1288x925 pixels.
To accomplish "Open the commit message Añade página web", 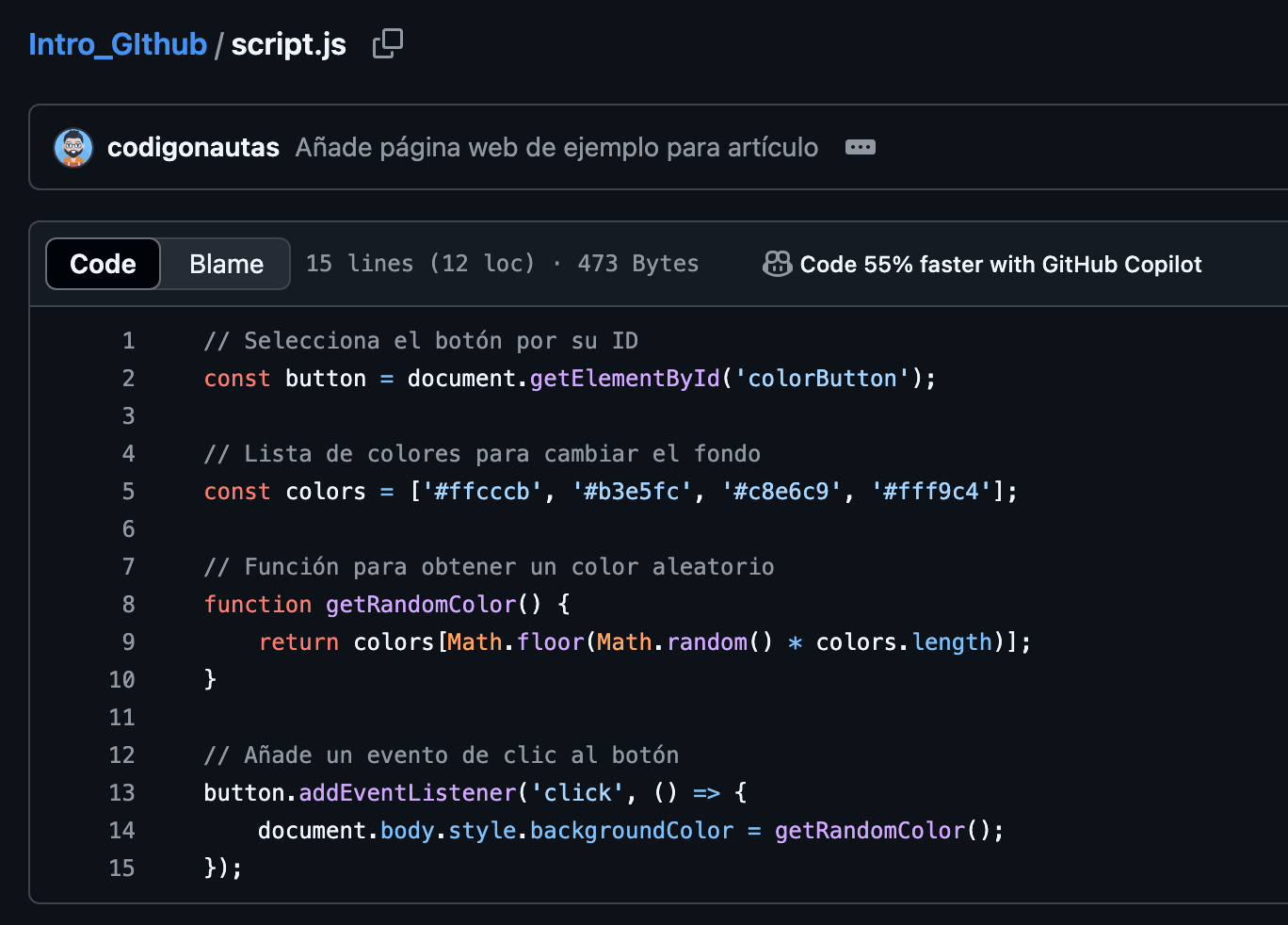I will point(556,147).
